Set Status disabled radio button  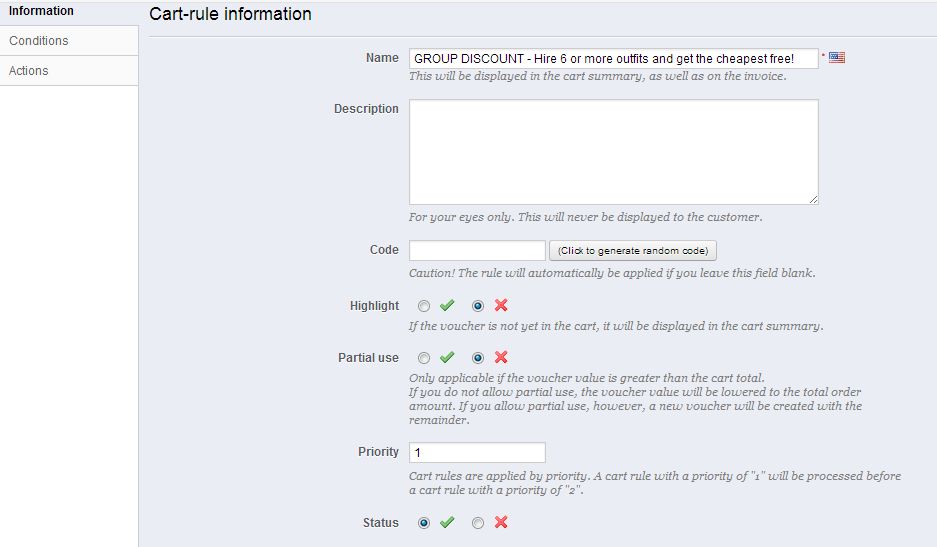[478, 523]
